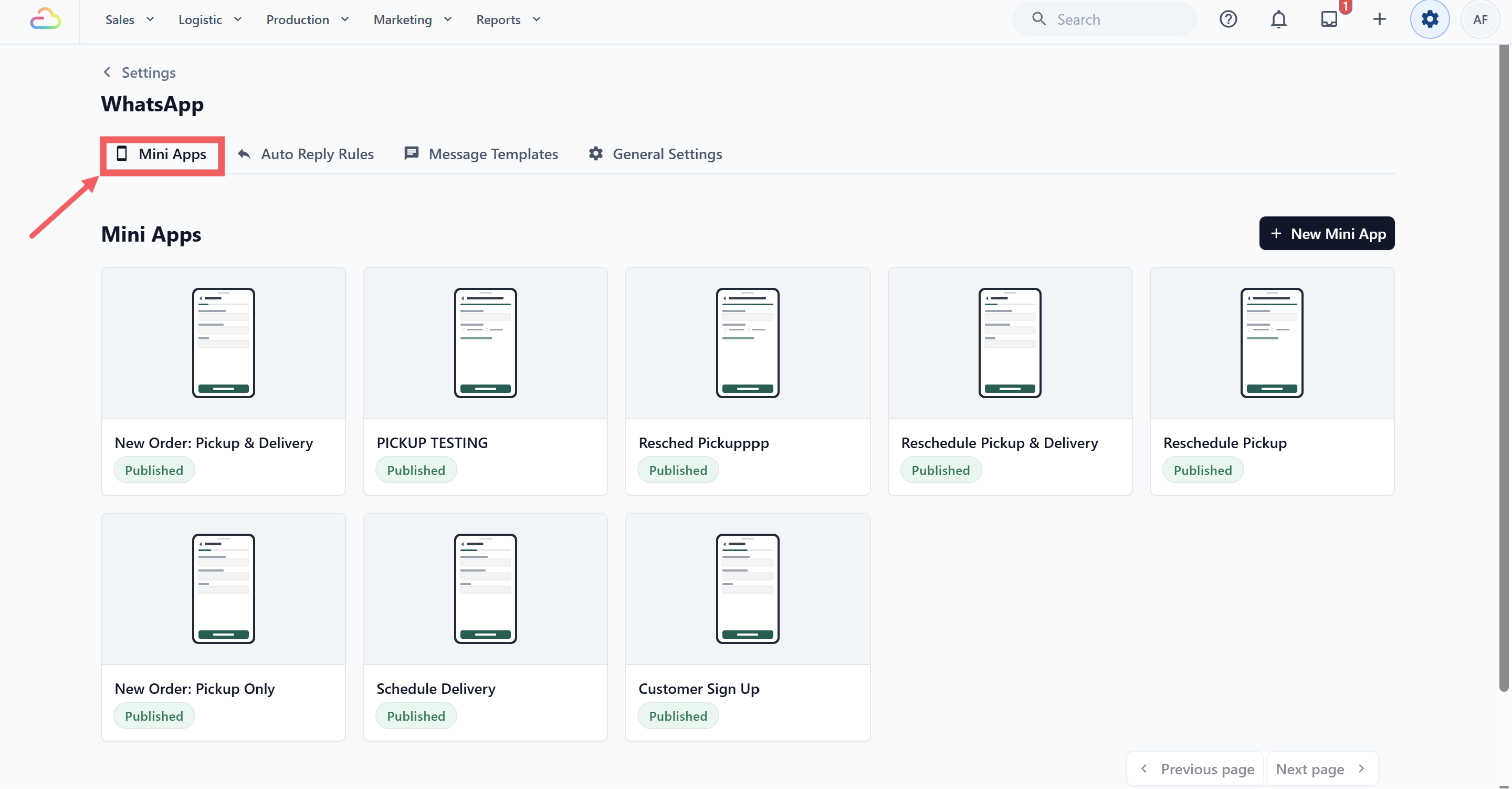Open the inbox tray with red badge
The width and height of the screenshot is (1512, 789).
(1329, 19)
